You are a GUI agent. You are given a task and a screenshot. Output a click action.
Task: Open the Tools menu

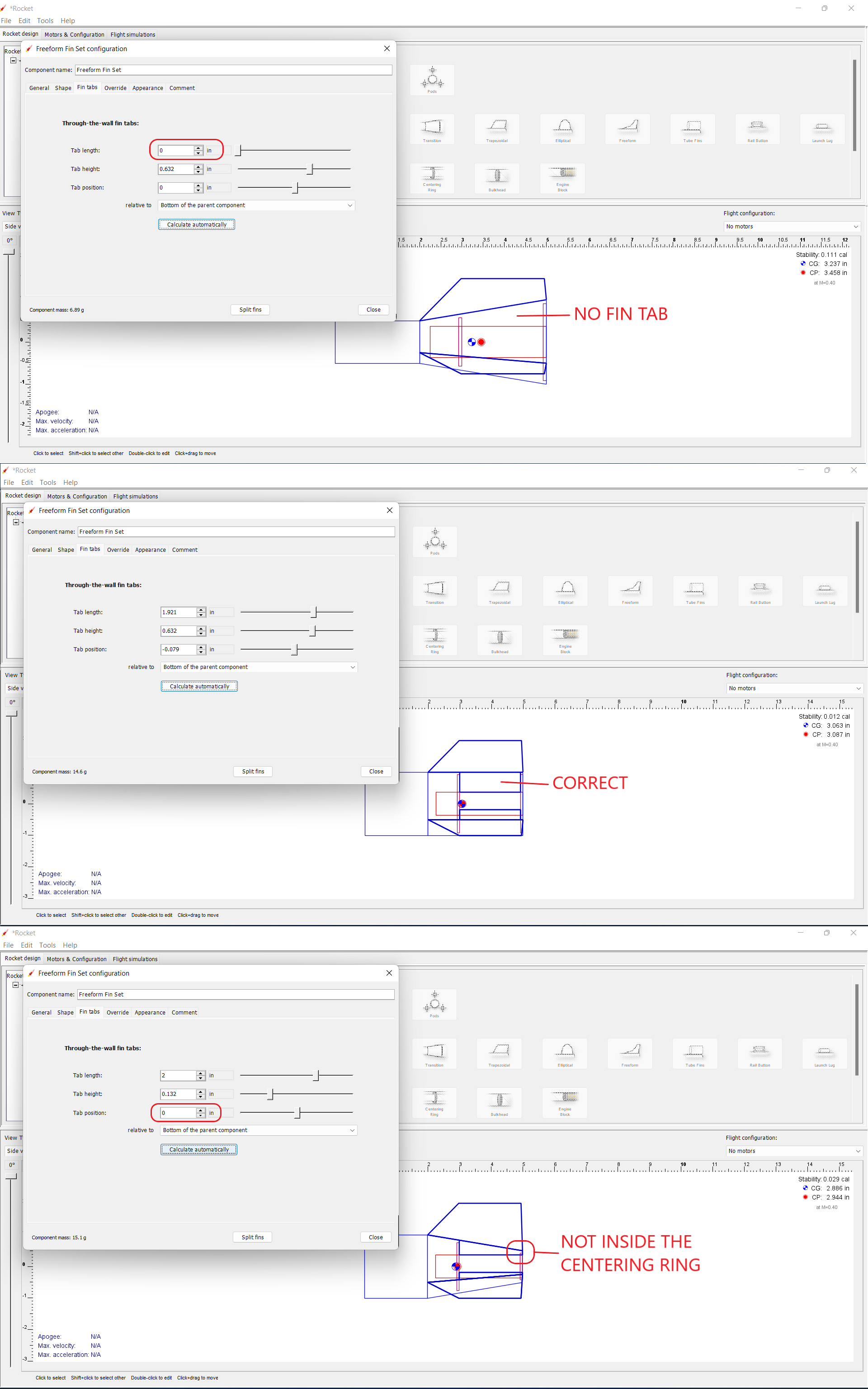[x=45, y=20]
